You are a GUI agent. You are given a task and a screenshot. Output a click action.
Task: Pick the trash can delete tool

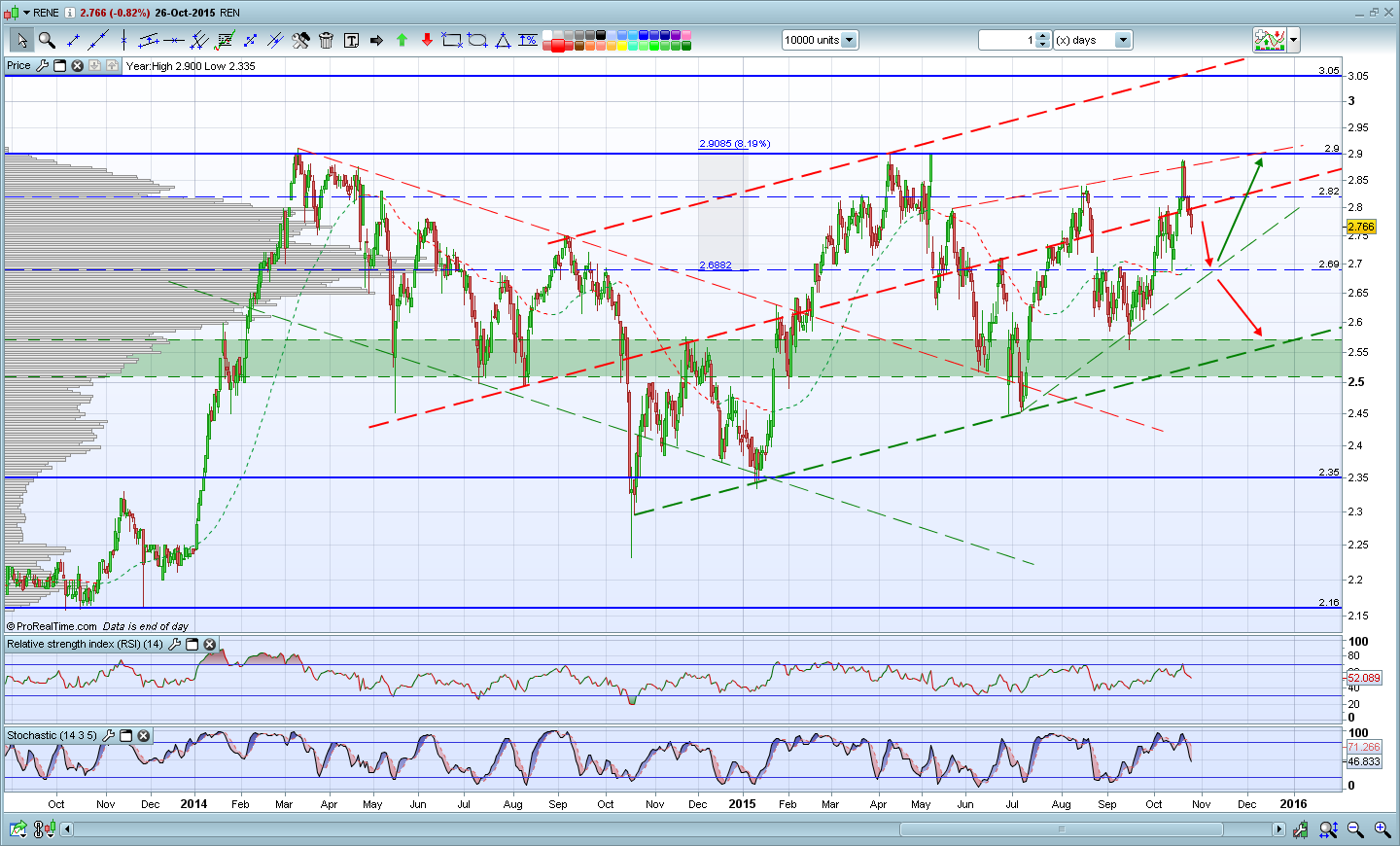[x=326, y=40]
